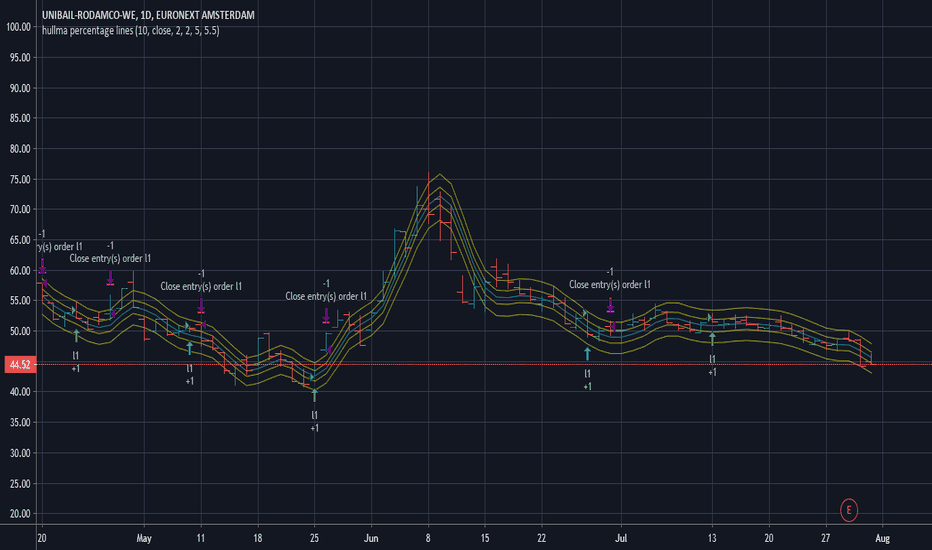
Task: Click the earnings 'E' circle icon
Action: (849, 510)
